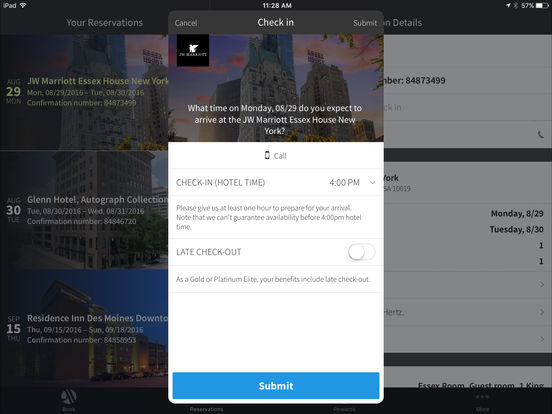Tap the Wi-Fi icon in the status bar
Viewport: 552px width, 414px height.
(23, 5)
